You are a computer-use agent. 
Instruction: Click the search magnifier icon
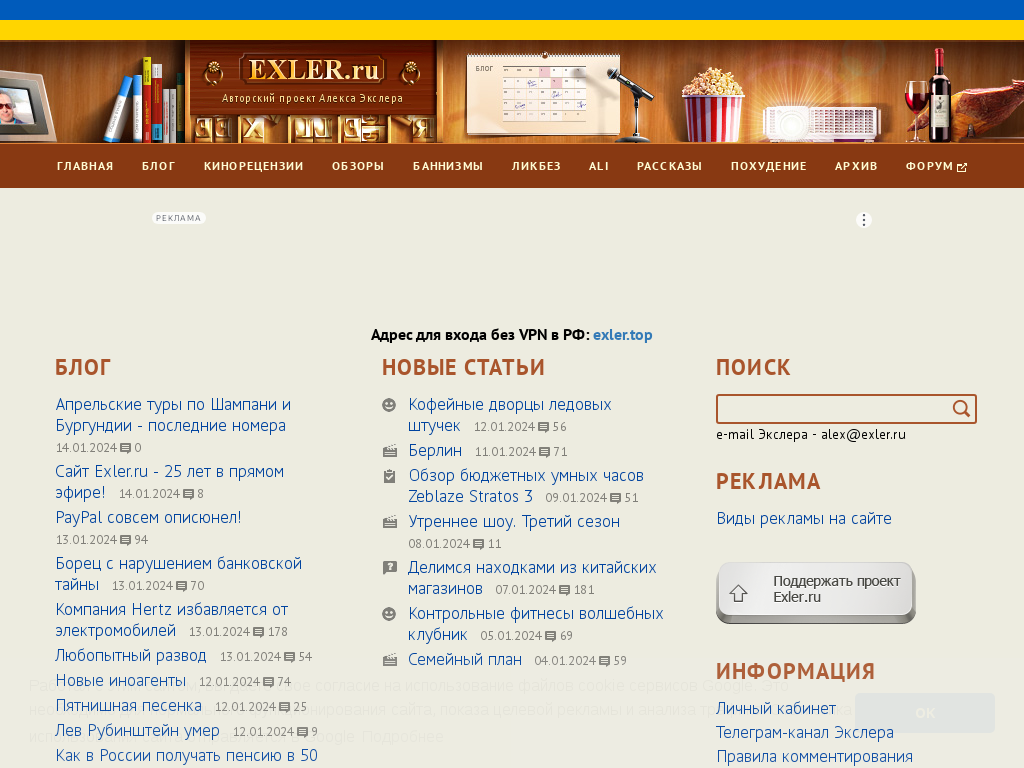[961, 409]
